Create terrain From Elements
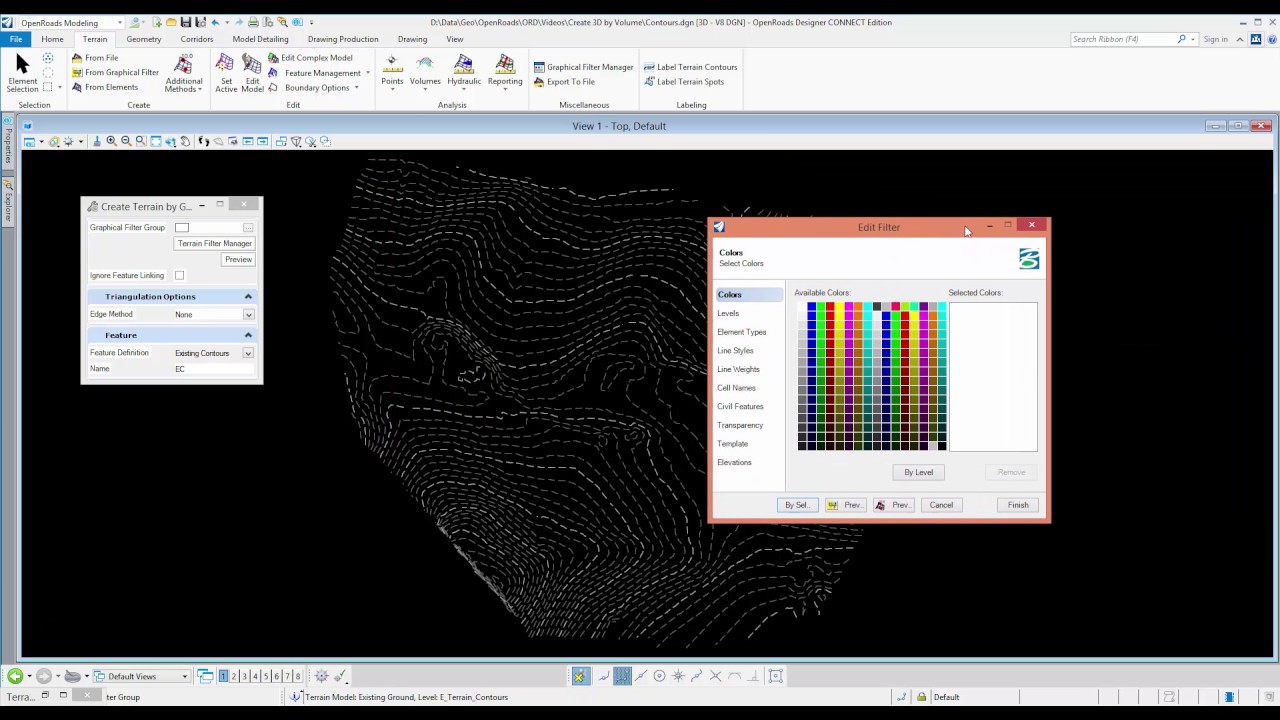Screen dimensions: 1280x720 tap(105, 87)
